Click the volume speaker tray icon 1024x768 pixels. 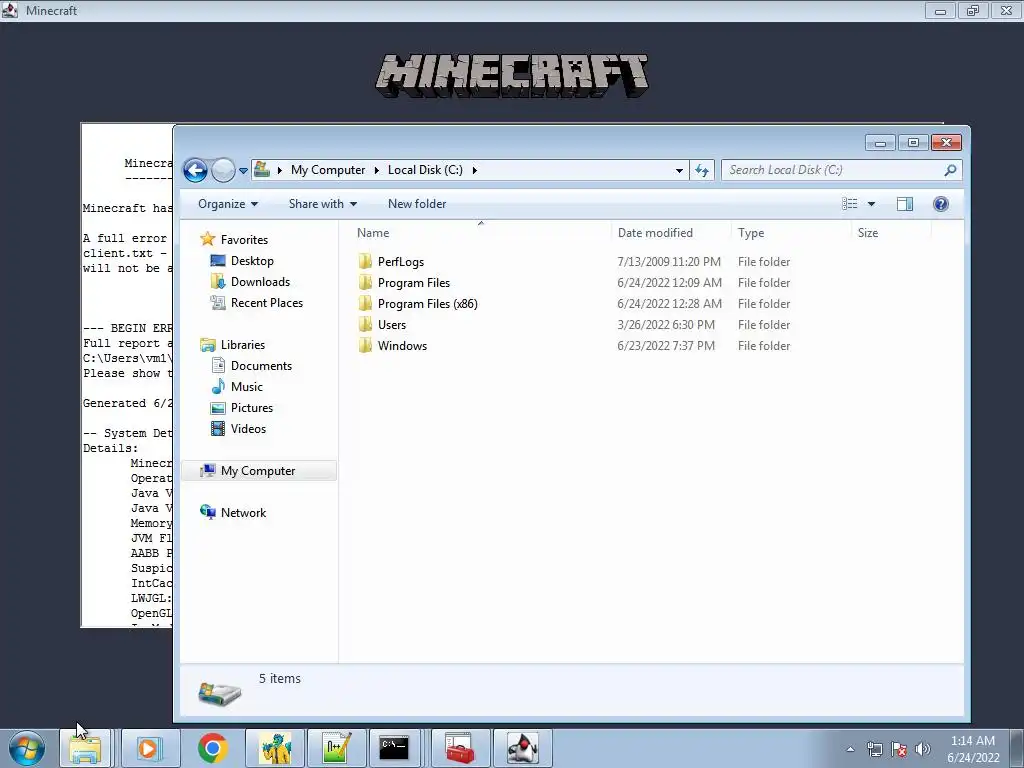tap(922, 749)
